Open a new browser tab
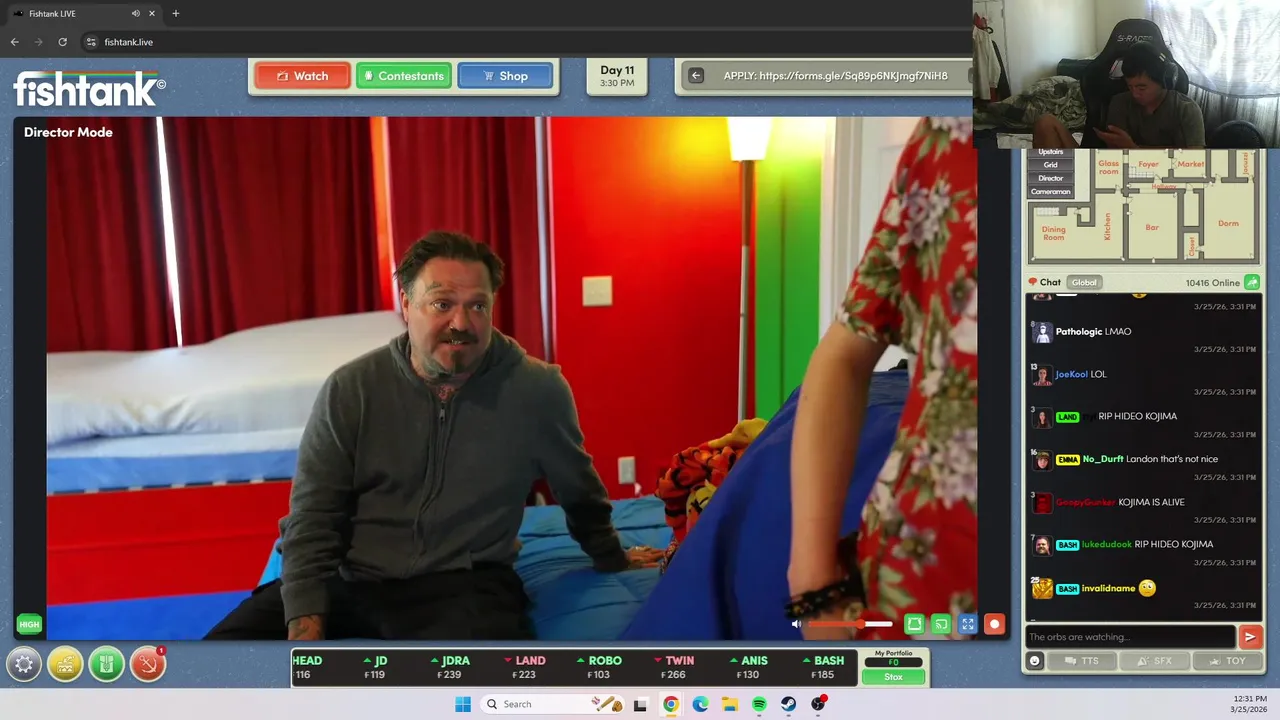Screen dimensions: 1280x720 pyautogui.click(x=176, y=13)
